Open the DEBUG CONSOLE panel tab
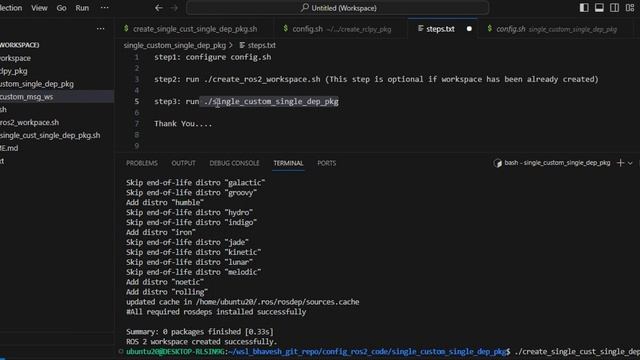 point(234,163)
